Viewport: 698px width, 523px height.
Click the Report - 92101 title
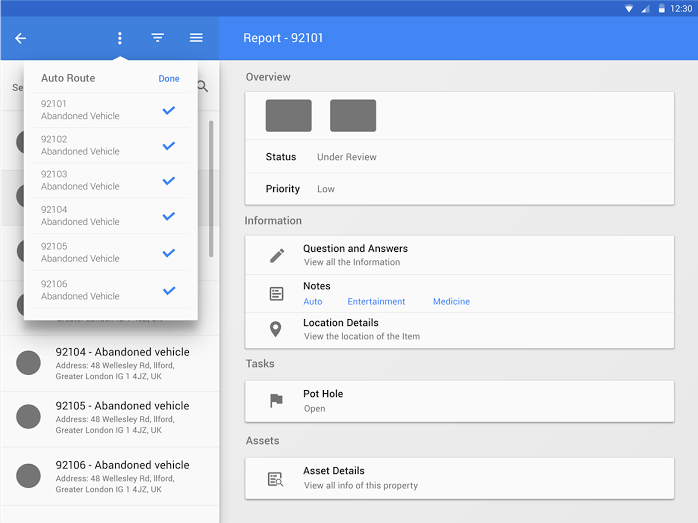click(x=283, y=38)
